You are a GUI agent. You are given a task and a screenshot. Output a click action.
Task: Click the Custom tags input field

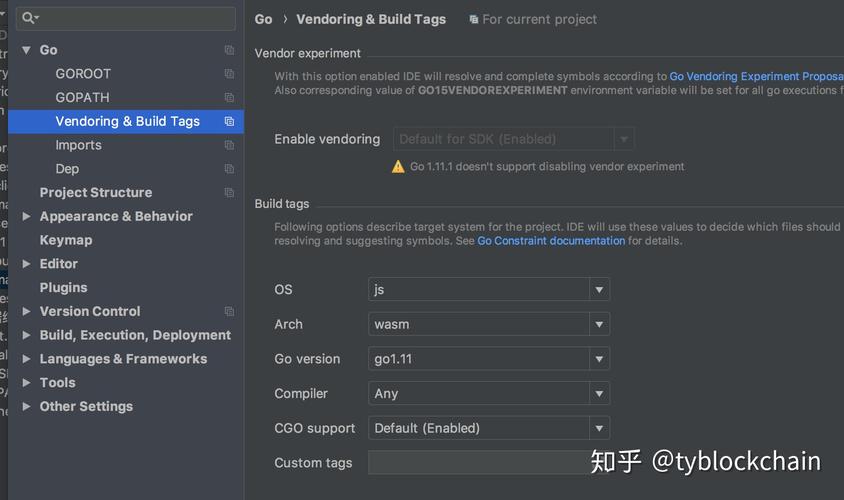489,463
